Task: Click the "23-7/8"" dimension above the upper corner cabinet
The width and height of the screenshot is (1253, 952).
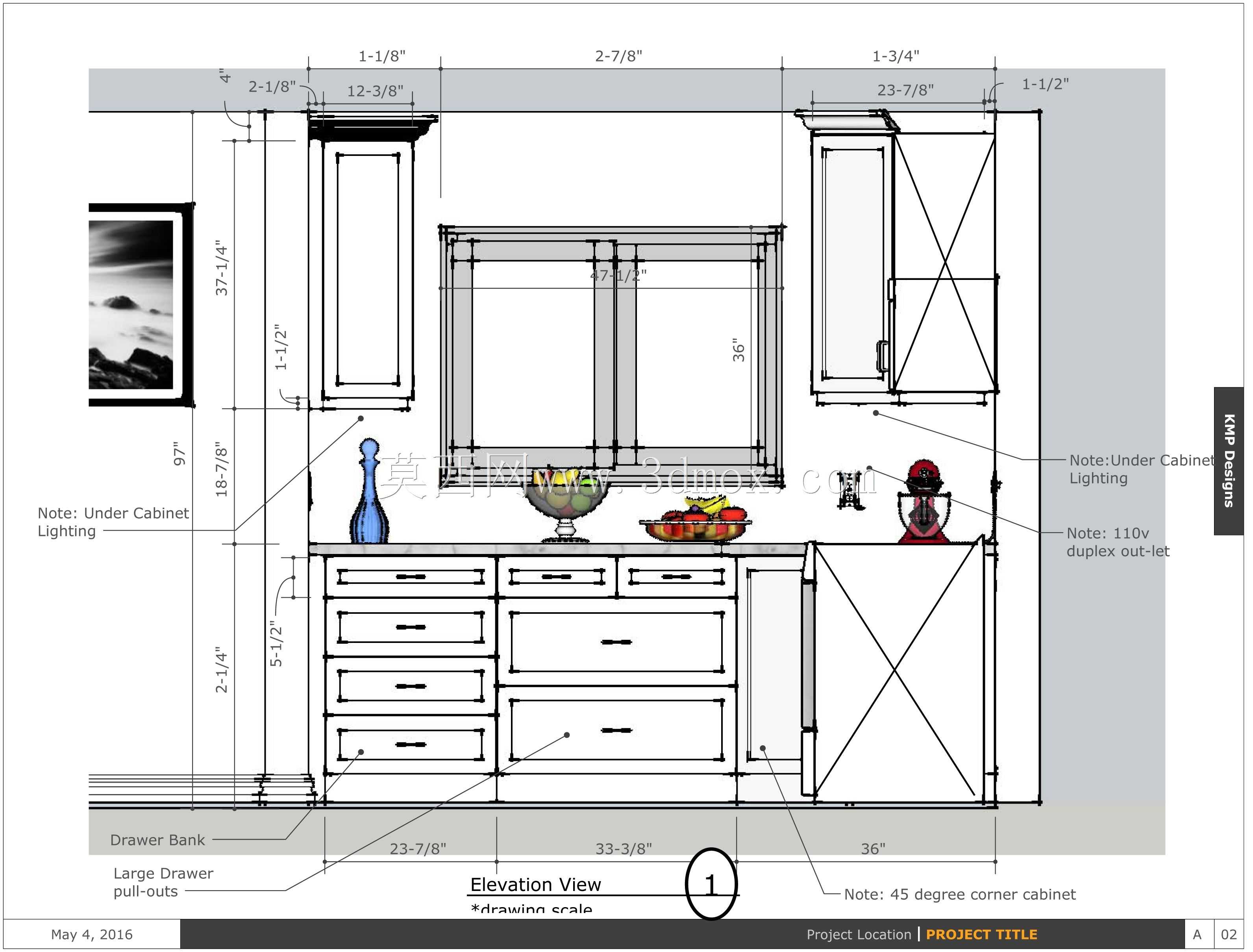Action: [x=906, y=90]
